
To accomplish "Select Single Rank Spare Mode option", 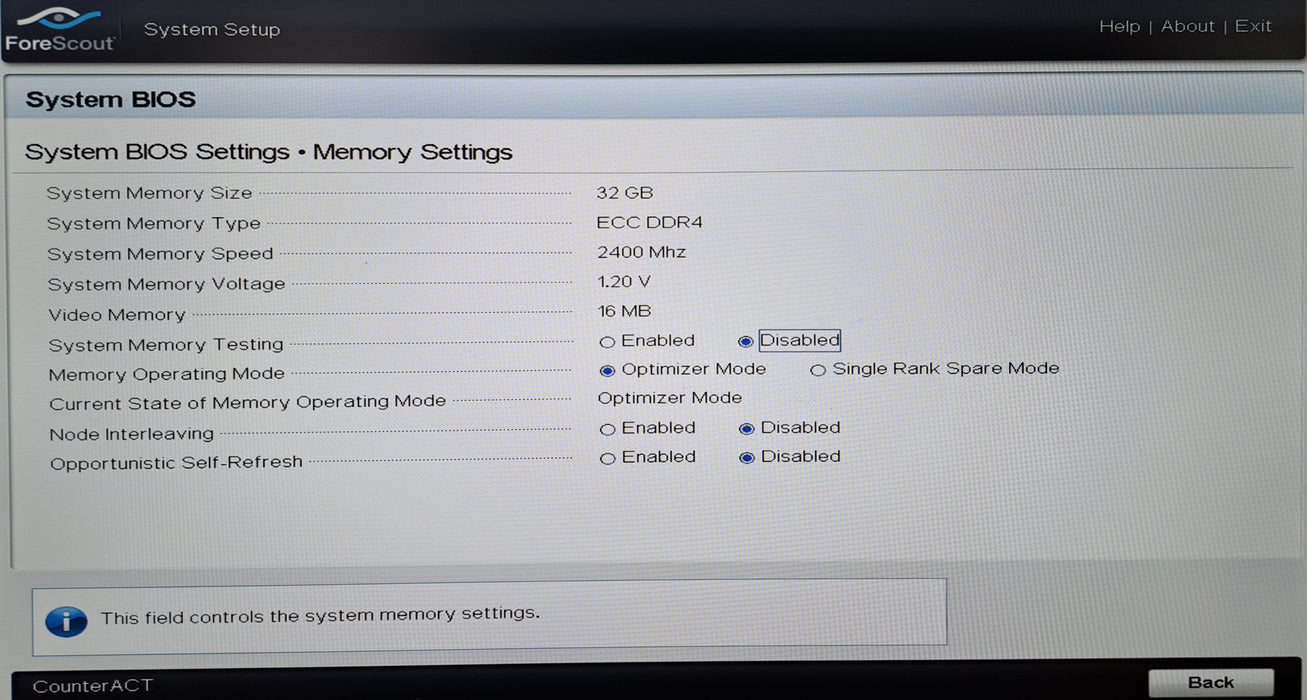I will pyautogui.click(x=818, y=371).
